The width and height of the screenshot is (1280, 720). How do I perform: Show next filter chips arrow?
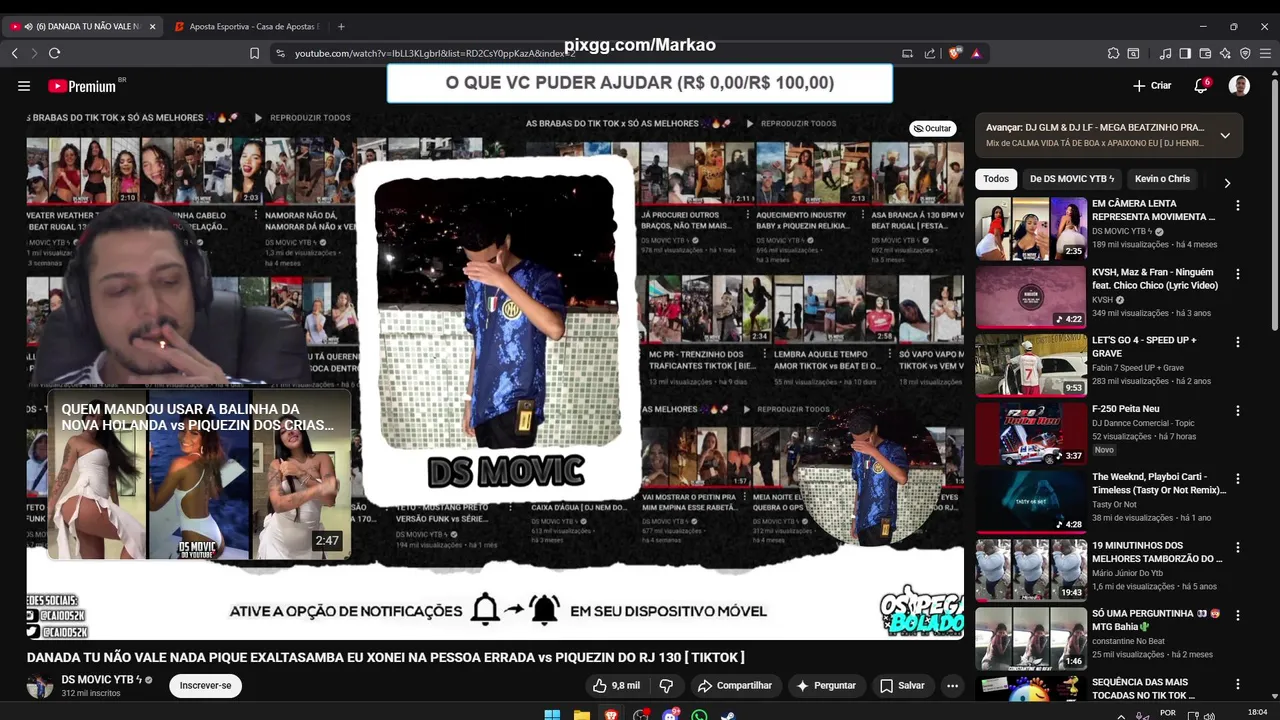tap(1227, 183)
